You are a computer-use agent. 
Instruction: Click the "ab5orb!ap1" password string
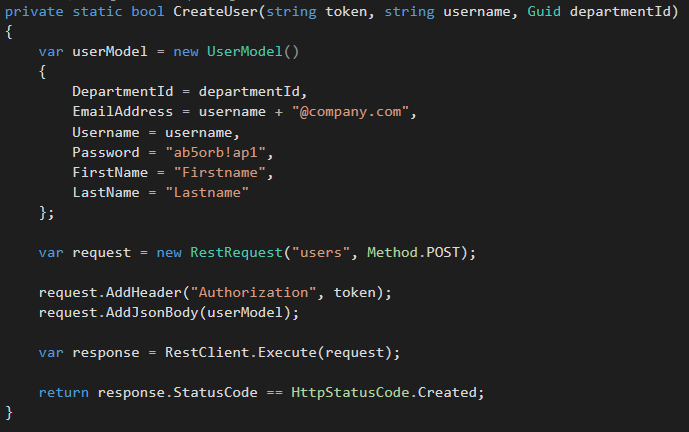tap(216, 152)
